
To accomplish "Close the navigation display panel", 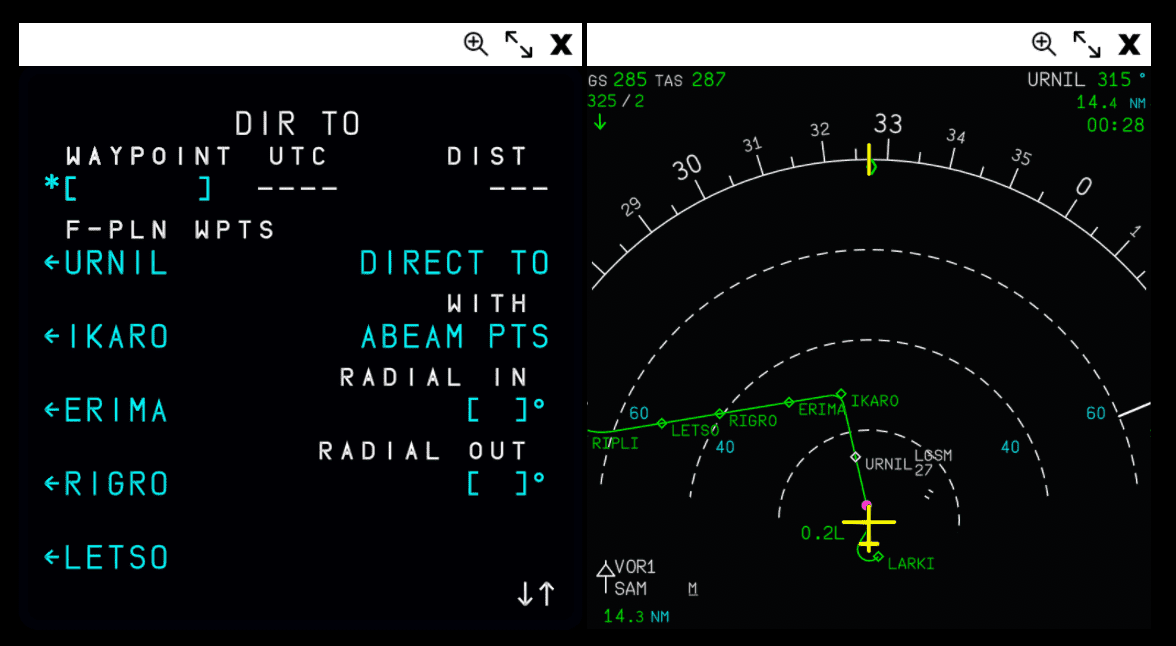I will pos(1129,44).
